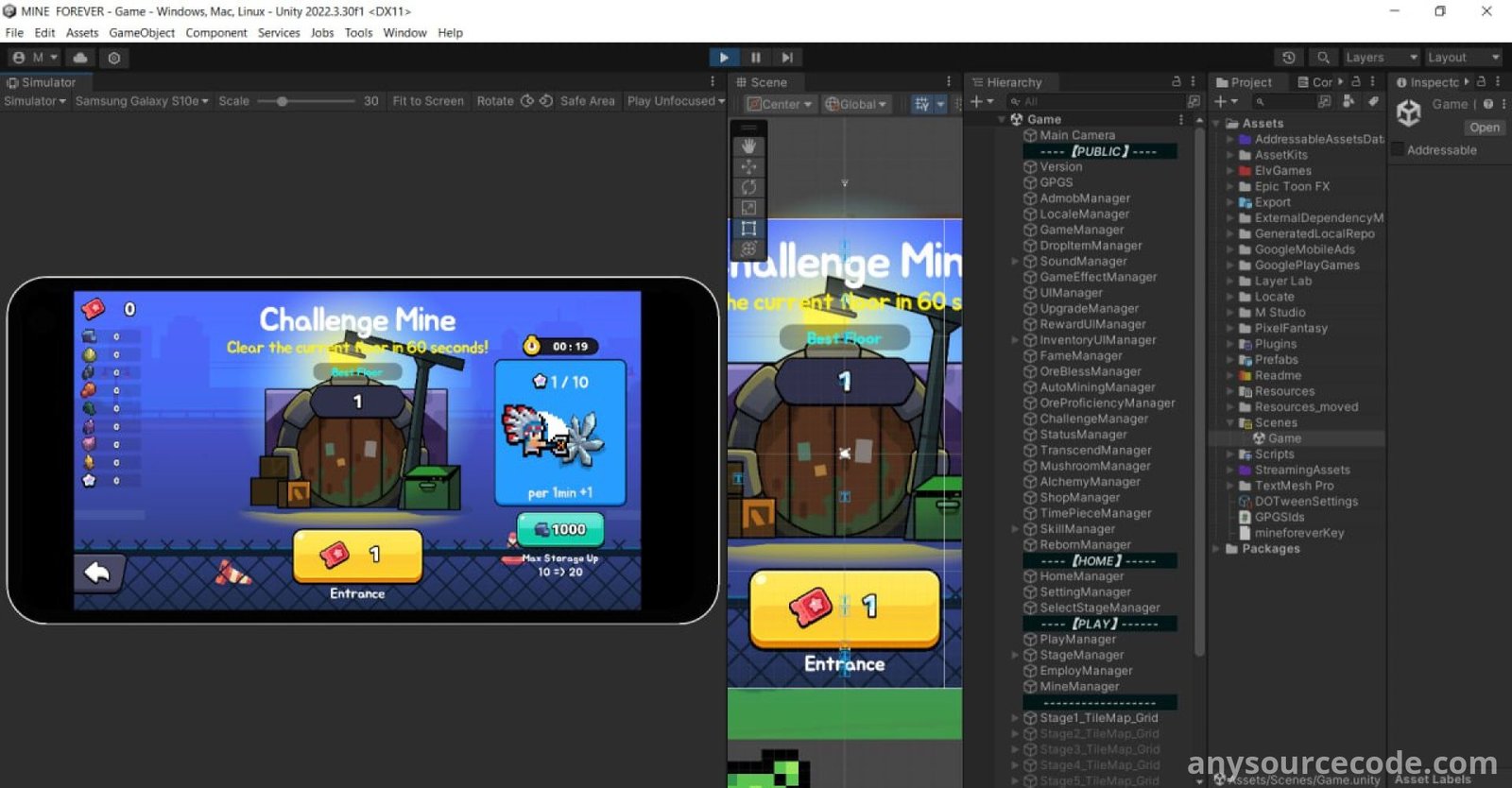Image resolution: width=1512 pixels, height=788 pixels.
Task: Open the Inspector help icon
Action: 1488,104
